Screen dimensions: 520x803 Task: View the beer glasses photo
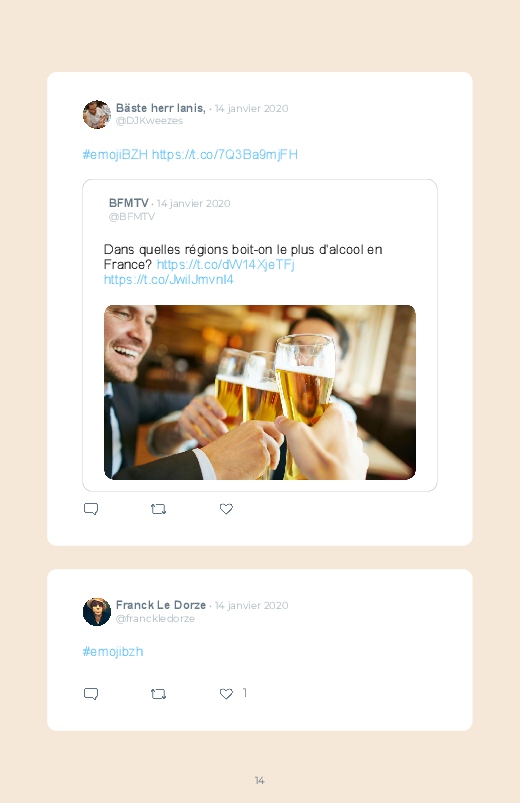[x=260, y=392]
